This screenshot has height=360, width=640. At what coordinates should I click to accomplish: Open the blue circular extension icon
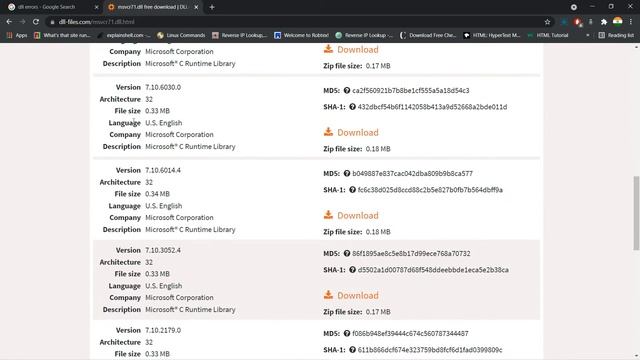point(564,22)
